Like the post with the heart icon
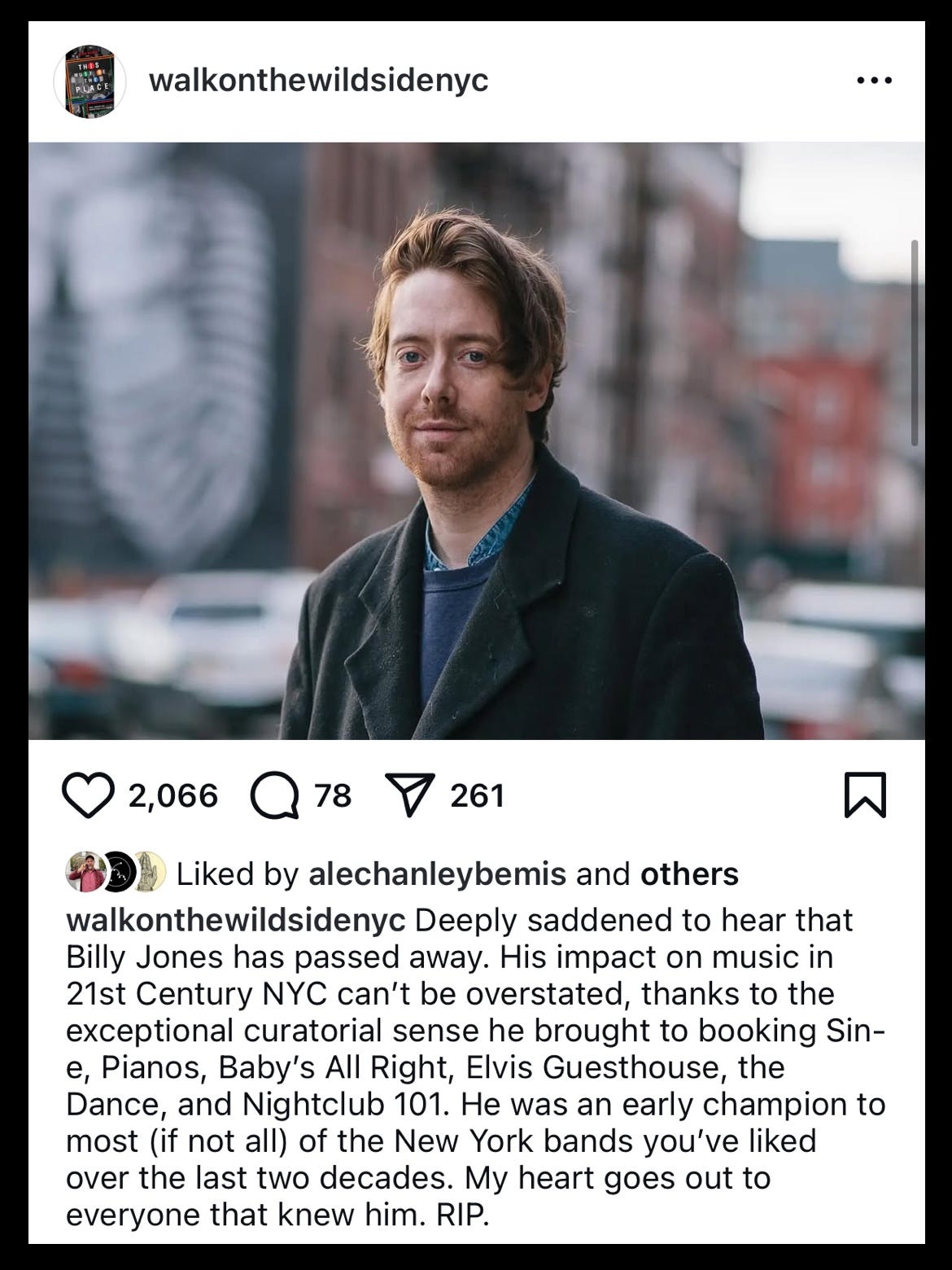Viewport: 952px width, 1270px height. (89, 795)
